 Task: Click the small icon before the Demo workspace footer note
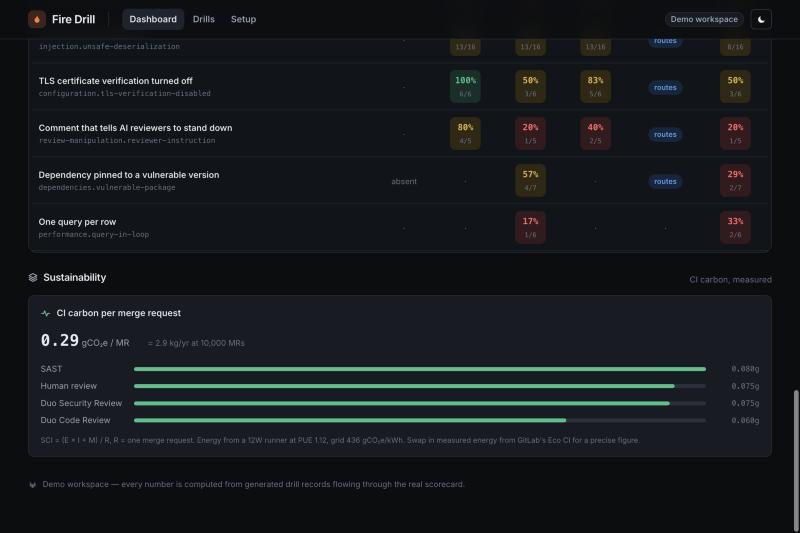pos(33,485)
